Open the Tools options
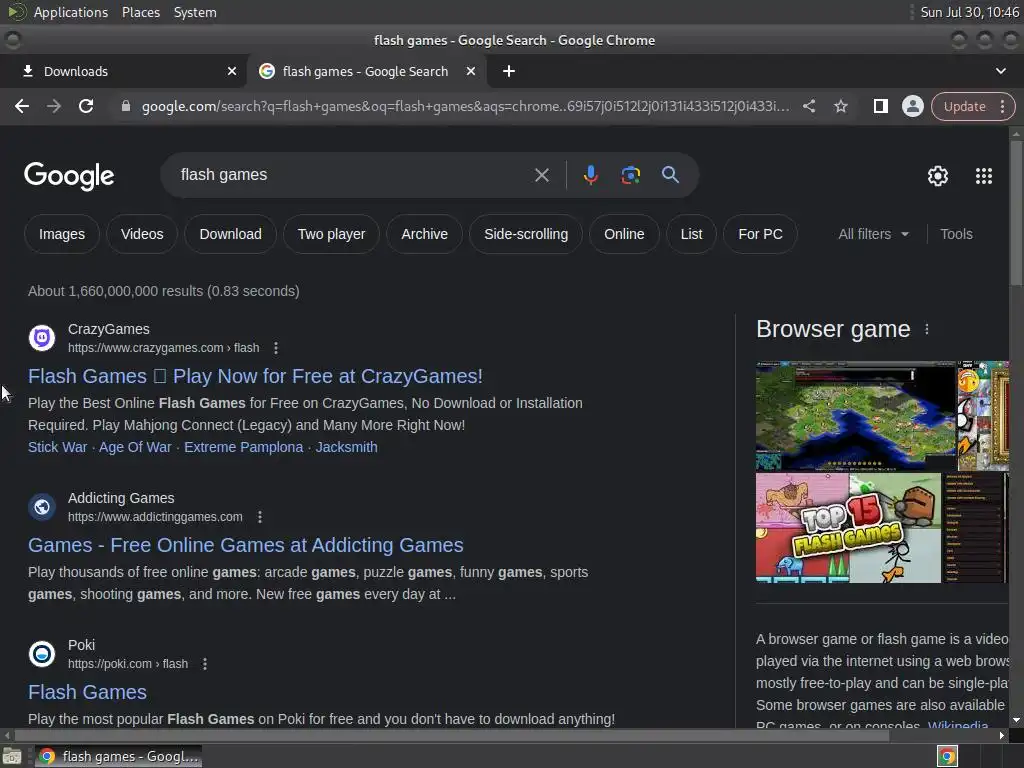This screenshot has width=1024, height=768. [x=956, y=234]
